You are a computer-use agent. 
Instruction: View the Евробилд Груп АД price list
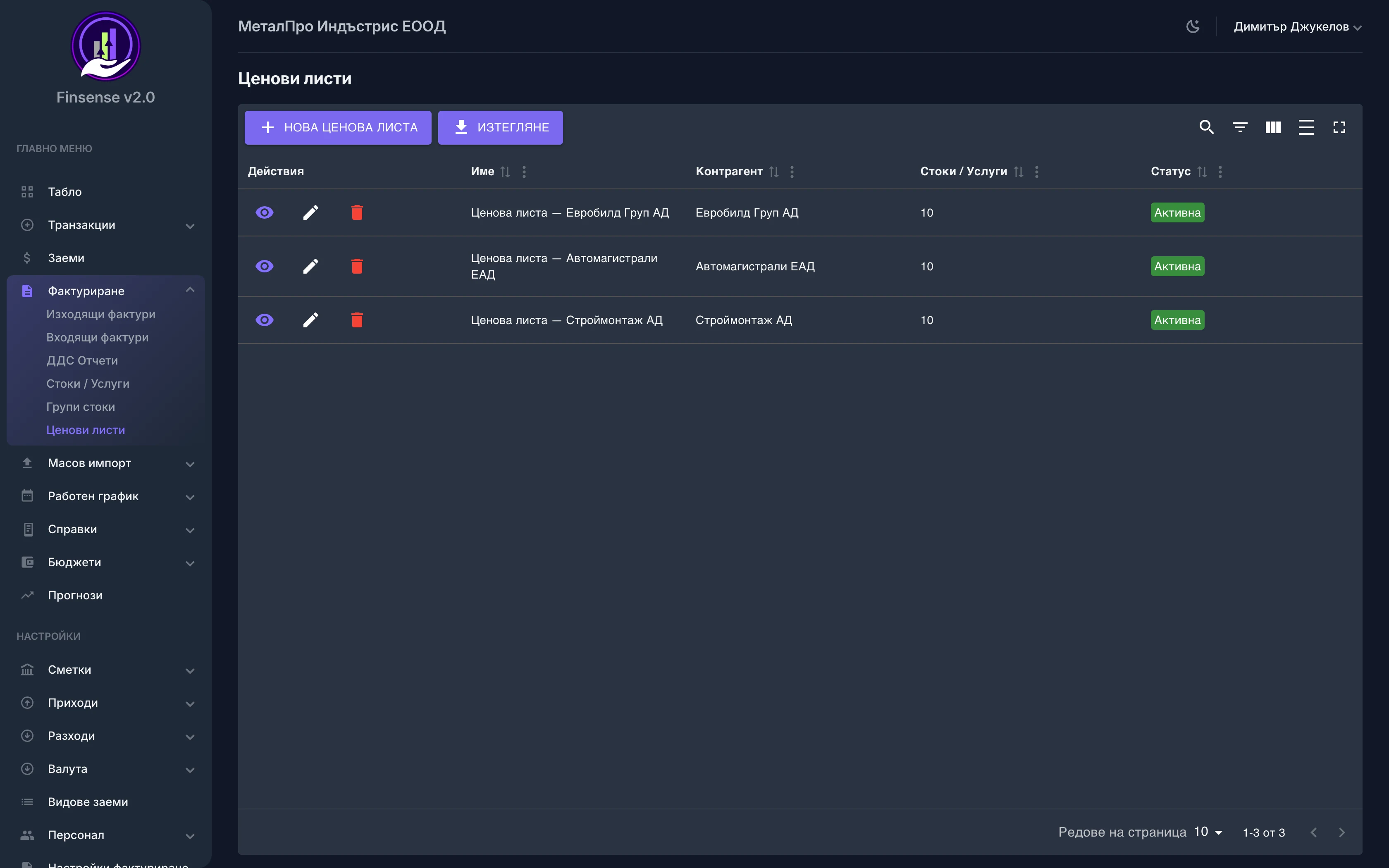(x=264, y=212)
